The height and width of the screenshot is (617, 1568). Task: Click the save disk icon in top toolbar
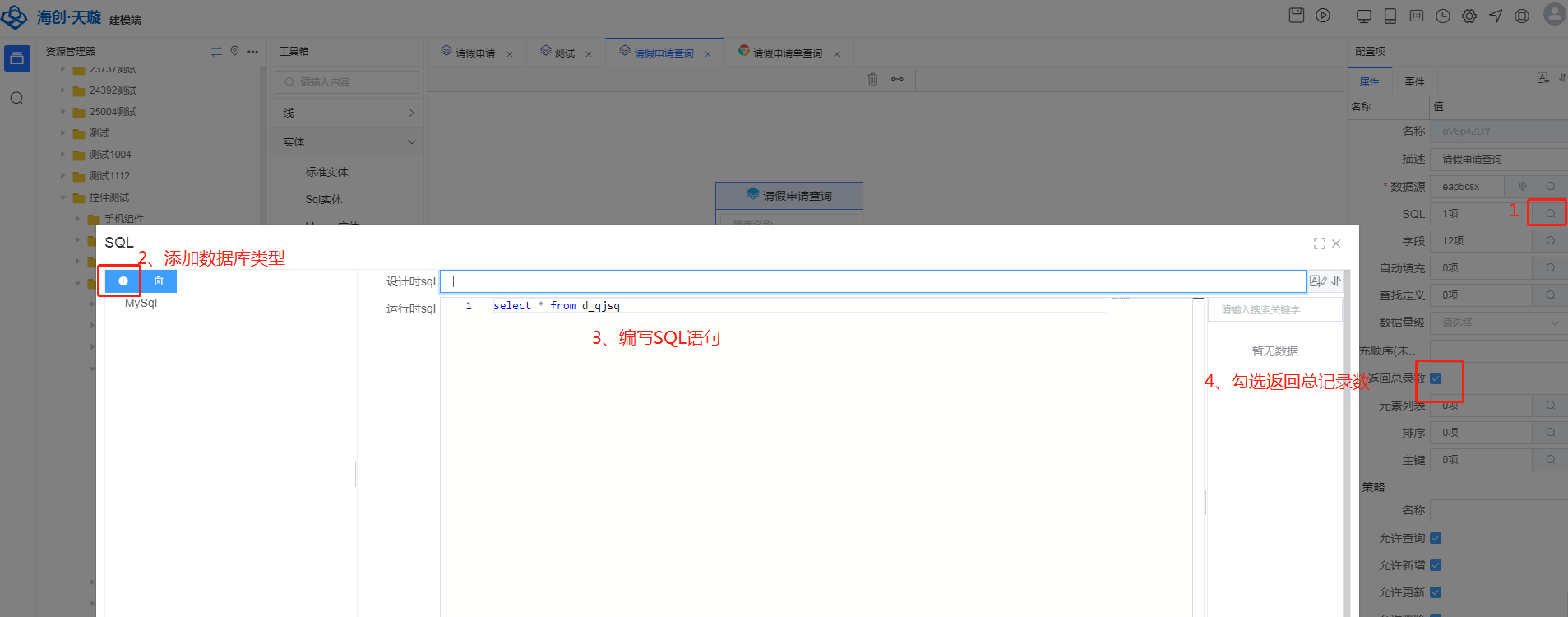point(1297,16)
